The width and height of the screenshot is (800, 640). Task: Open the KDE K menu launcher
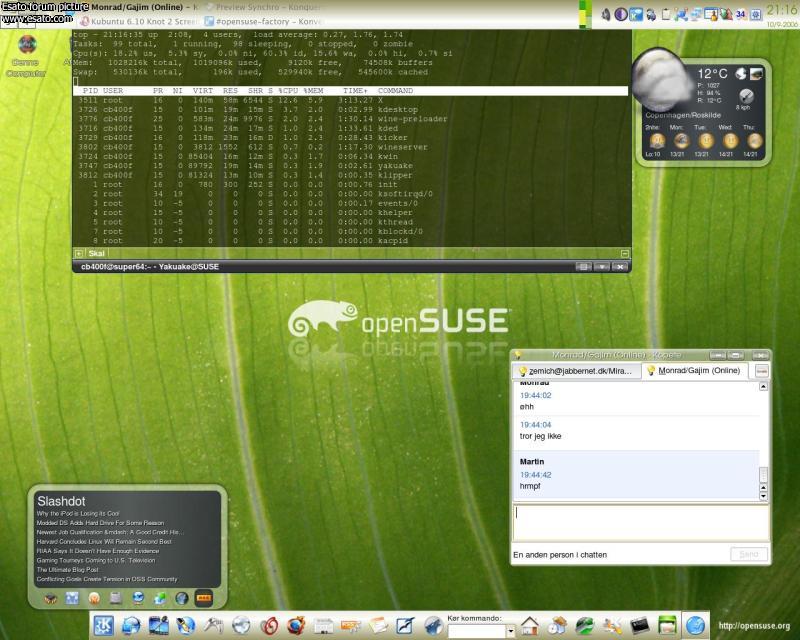[x=103, y=626]
